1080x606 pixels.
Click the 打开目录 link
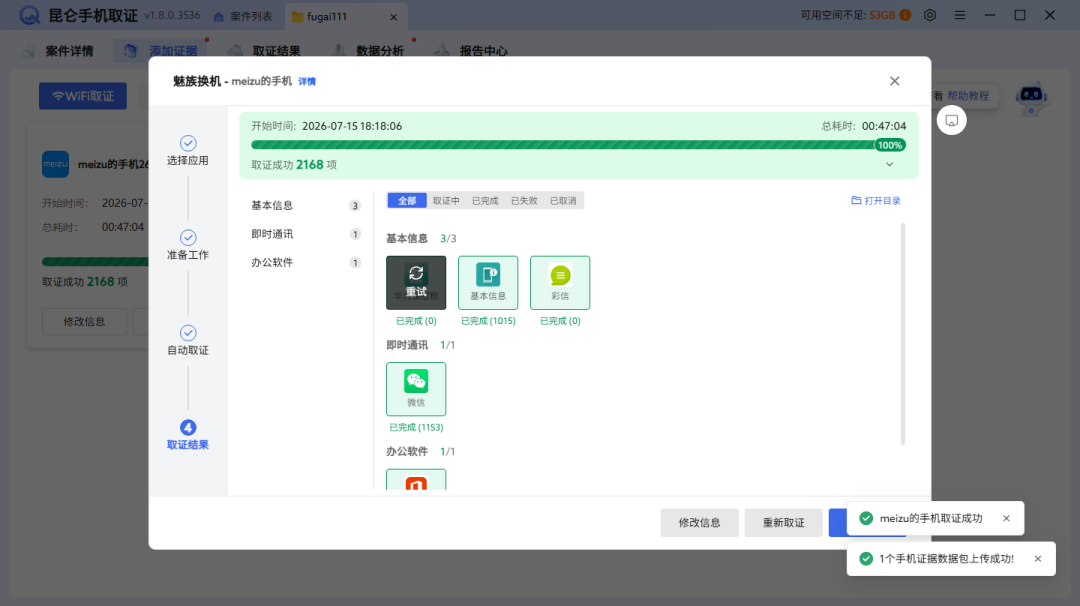click(875, 200)
